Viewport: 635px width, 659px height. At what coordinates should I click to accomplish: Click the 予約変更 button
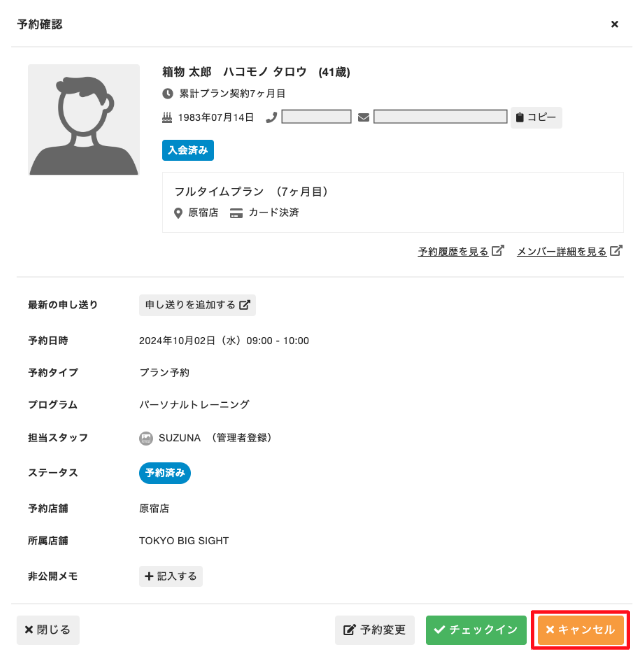tap(375, 630)
